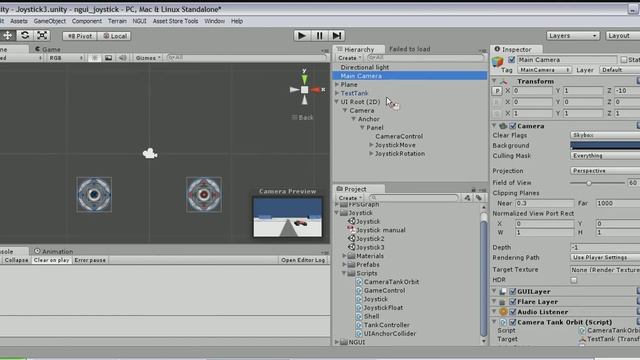Image resolution: width=640 pixels, height=360 pixels.
Task: Select the Move transform tool
Action: pyautogui.click(x=8, y=36)
